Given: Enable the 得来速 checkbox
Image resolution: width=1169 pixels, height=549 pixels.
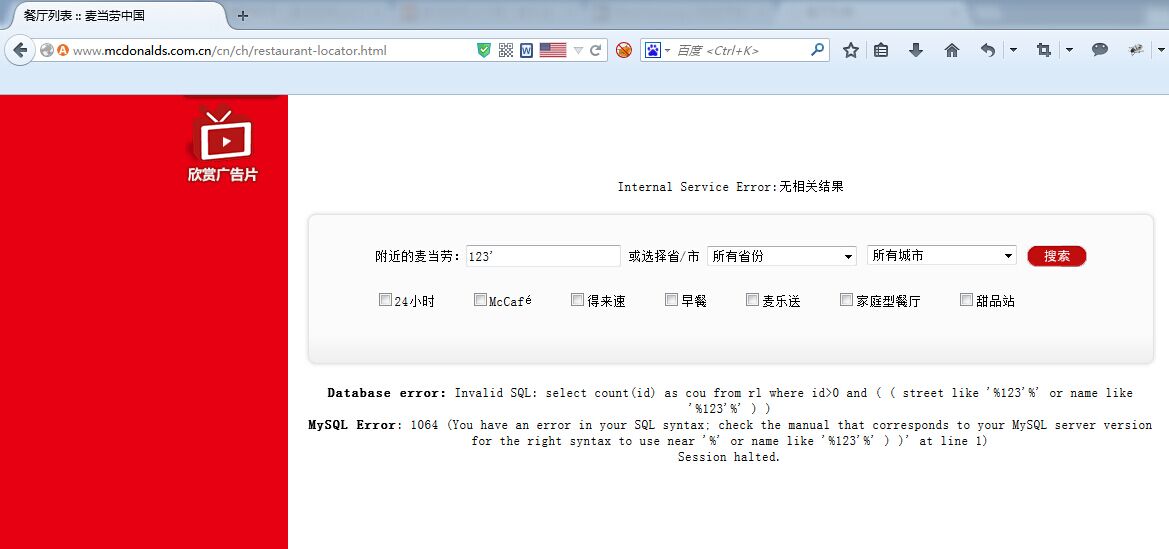Looking at the screenshot, I should click(x=577, y=300).
